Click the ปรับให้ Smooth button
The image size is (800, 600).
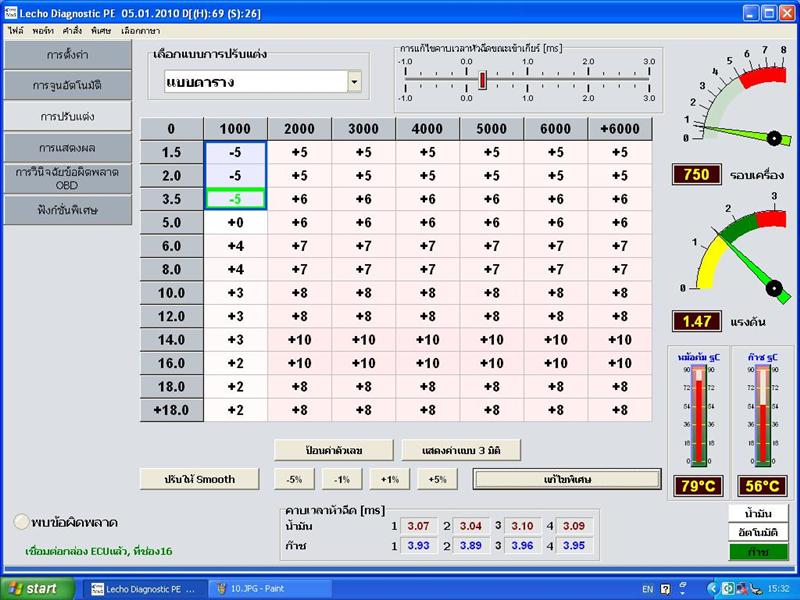199,479
